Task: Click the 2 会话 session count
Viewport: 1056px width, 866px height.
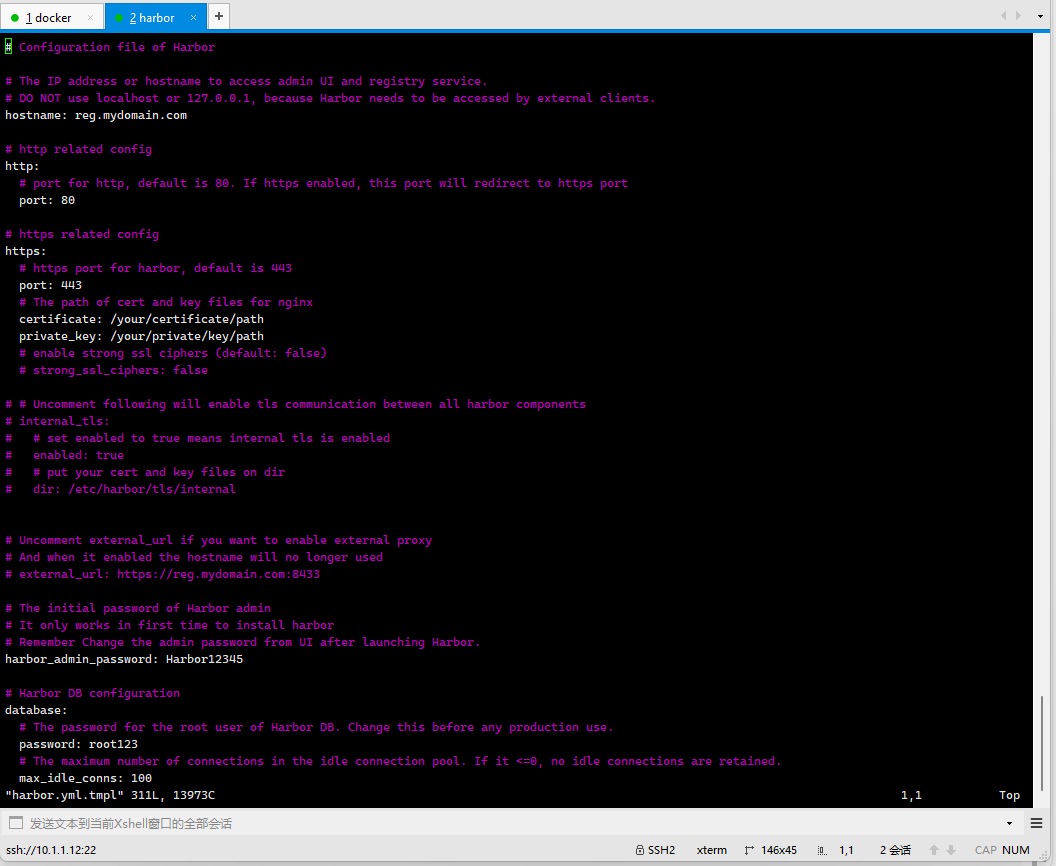Action: click(895, 850)
